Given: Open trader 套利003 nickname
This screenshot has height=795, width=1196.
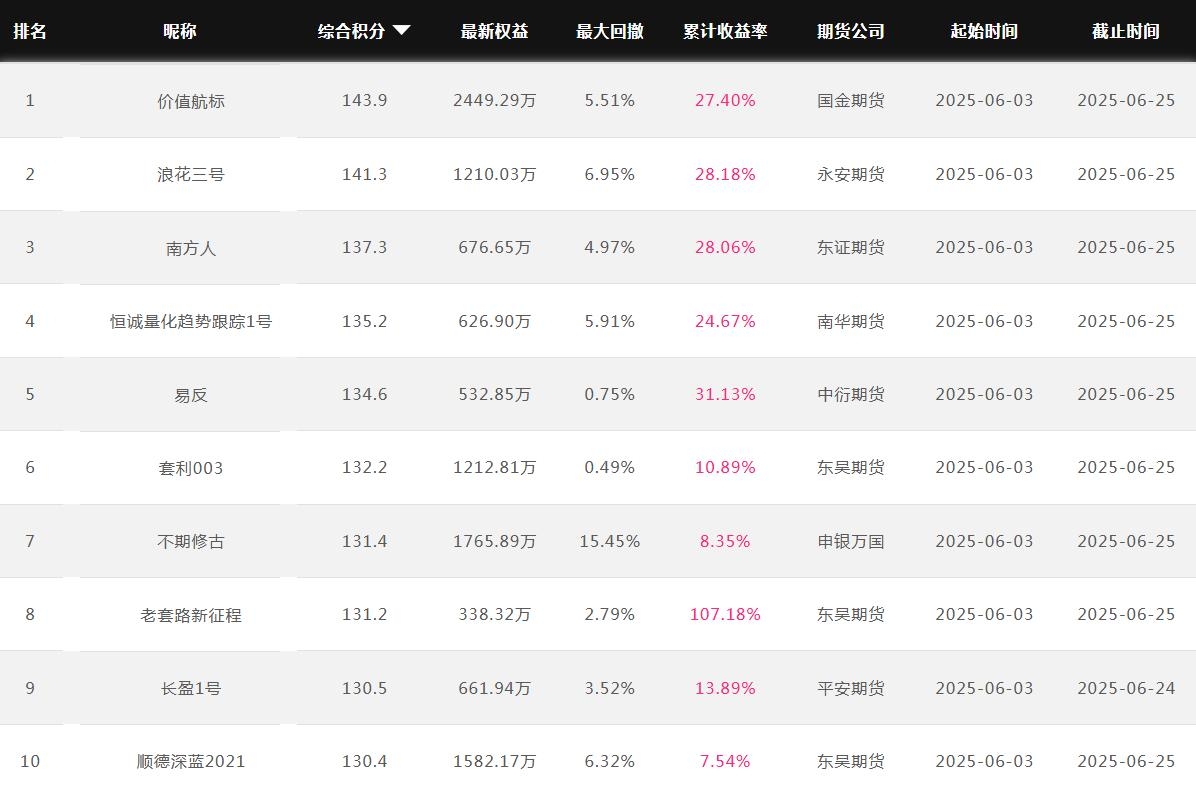Looking at the screenshot, I should coord(191,468).
